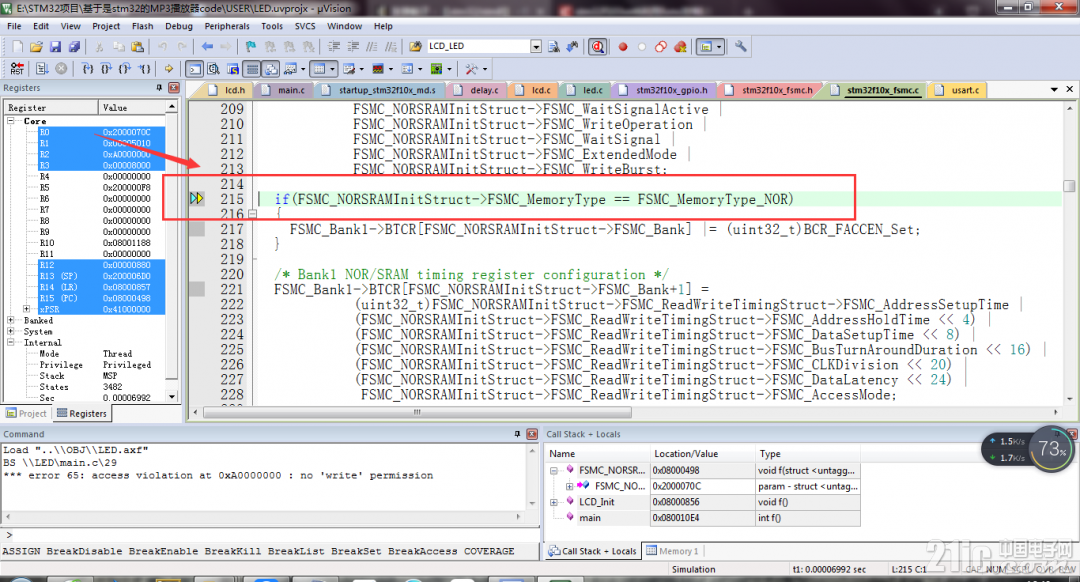
Task: Toggle the Call Stack window button
Action: [271, 69]
